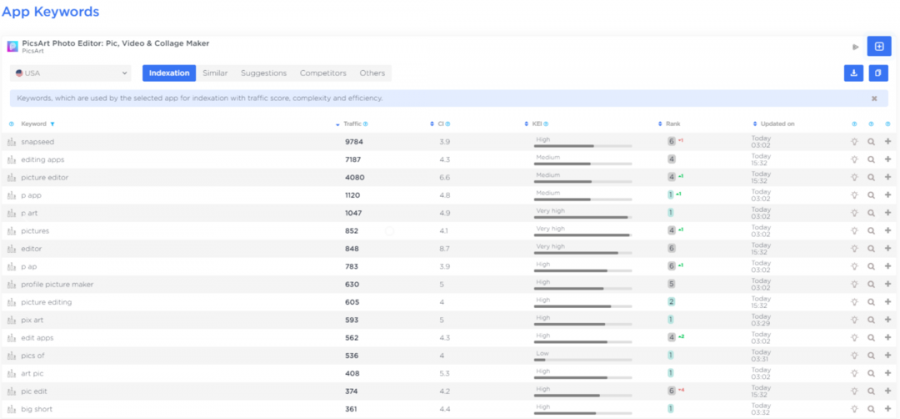Click rank badge 2 in picture editing row
Image resolution: width=900 pixels, height=419 pixels.
[672, 302]
